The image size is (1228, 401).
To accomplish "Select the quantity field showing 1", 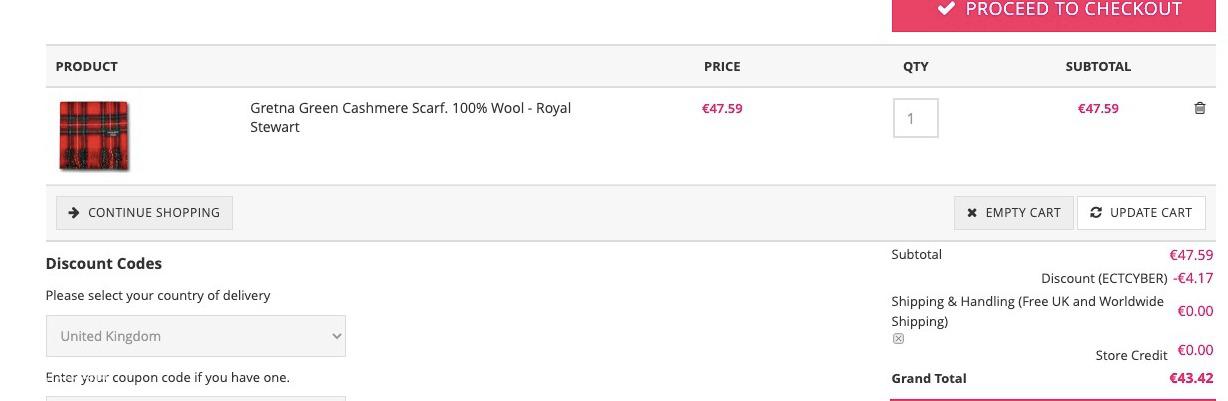I will (915, 118).
